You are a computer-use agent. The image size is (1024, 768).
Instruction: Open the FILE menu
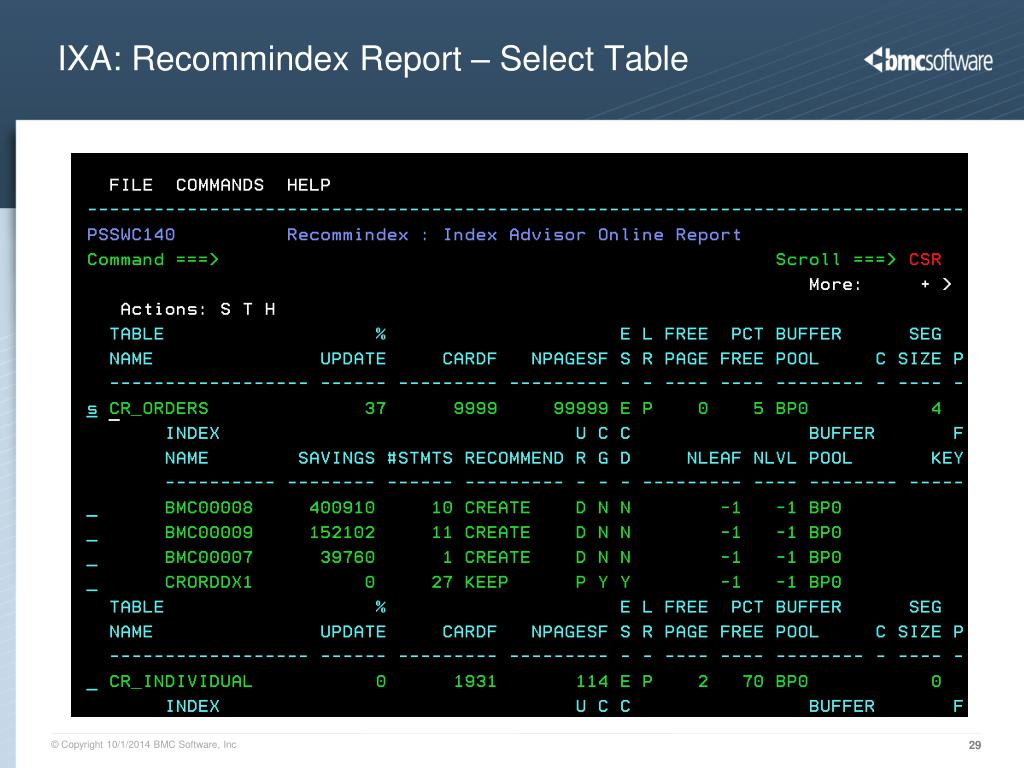[131, 185]
